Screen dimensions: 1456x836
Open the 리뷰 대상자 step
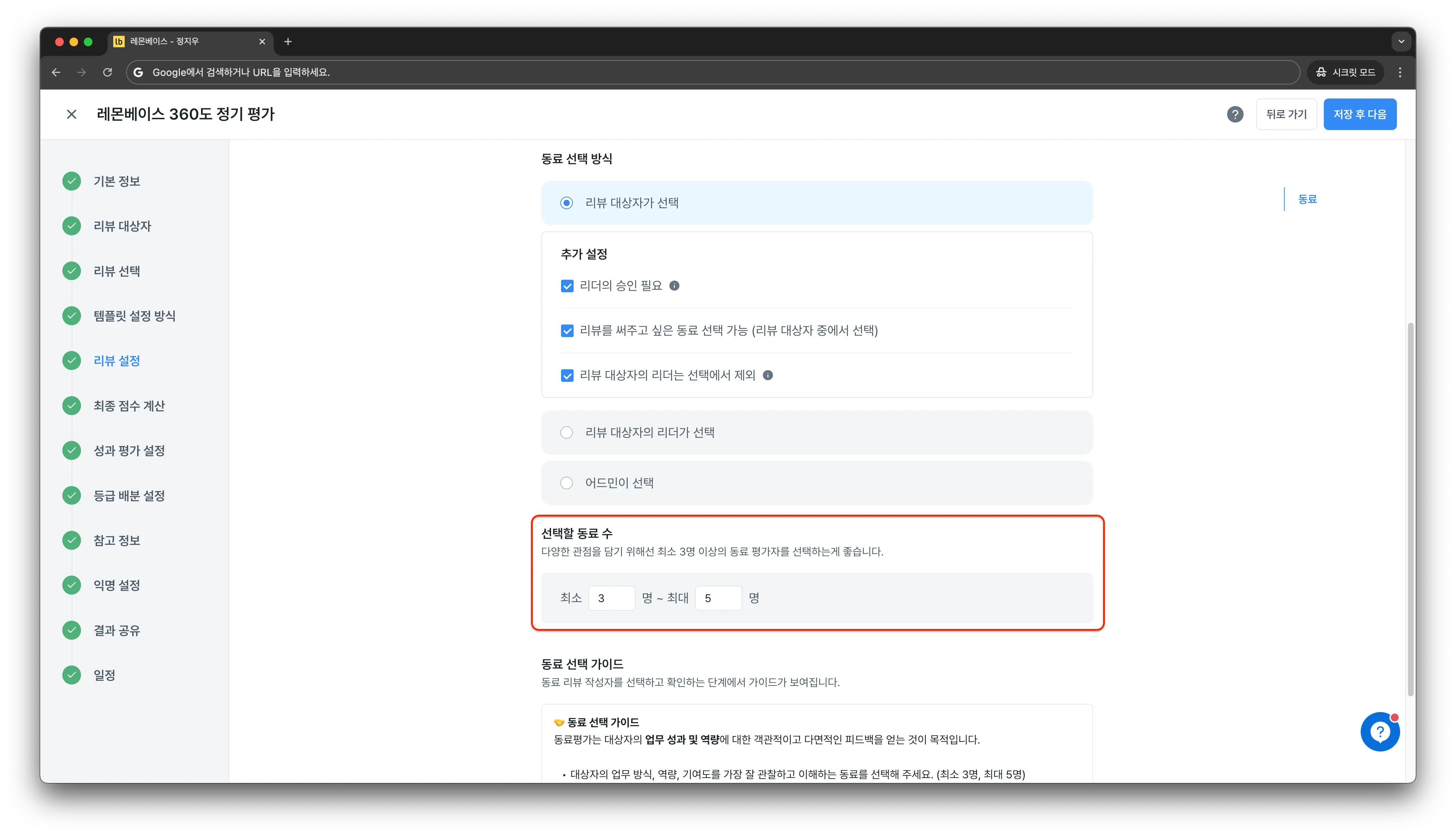[x=122, y=226]
